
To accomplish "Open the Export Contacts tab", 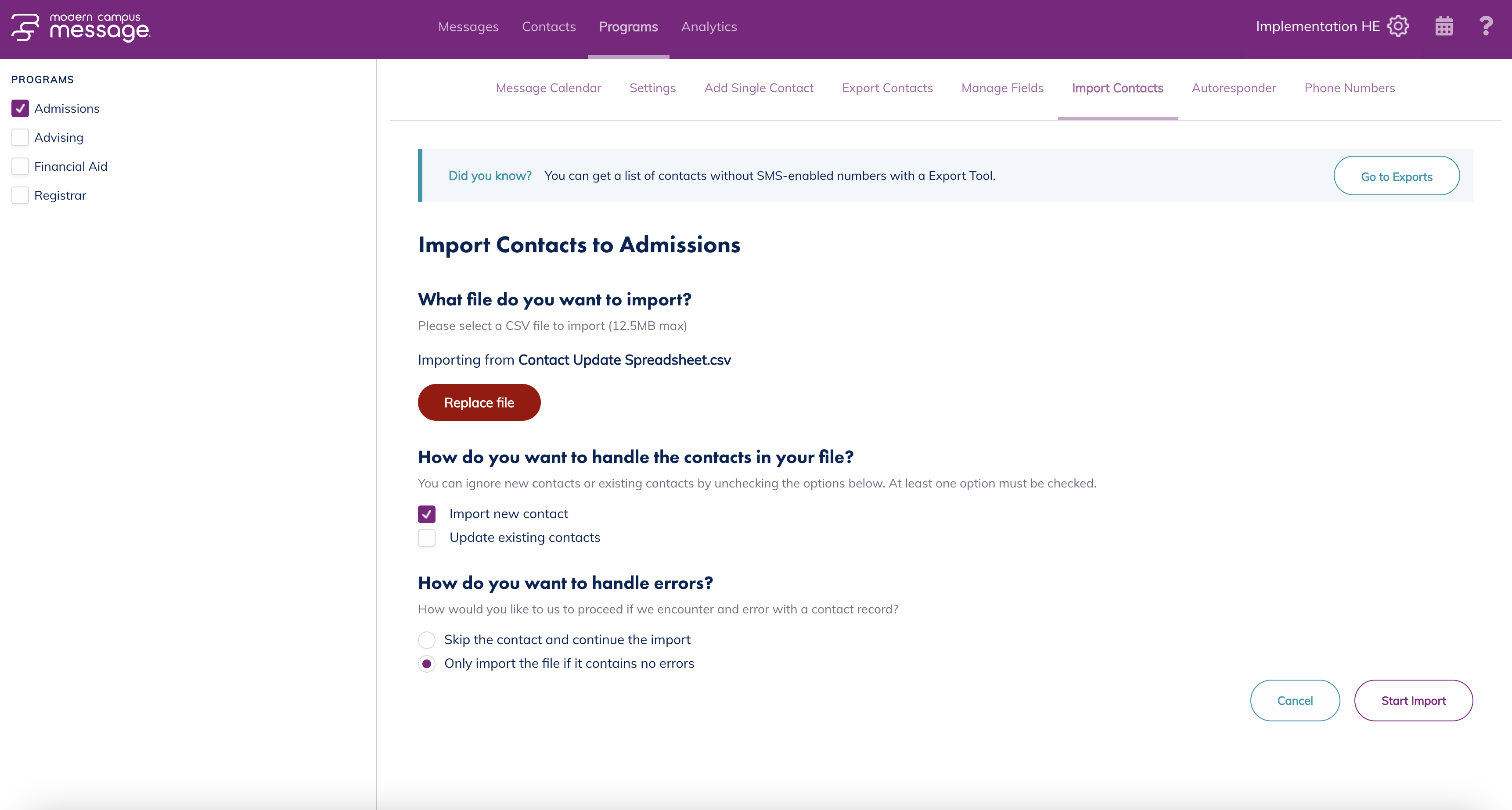I will pyautogui.click(x=887, y=88).
